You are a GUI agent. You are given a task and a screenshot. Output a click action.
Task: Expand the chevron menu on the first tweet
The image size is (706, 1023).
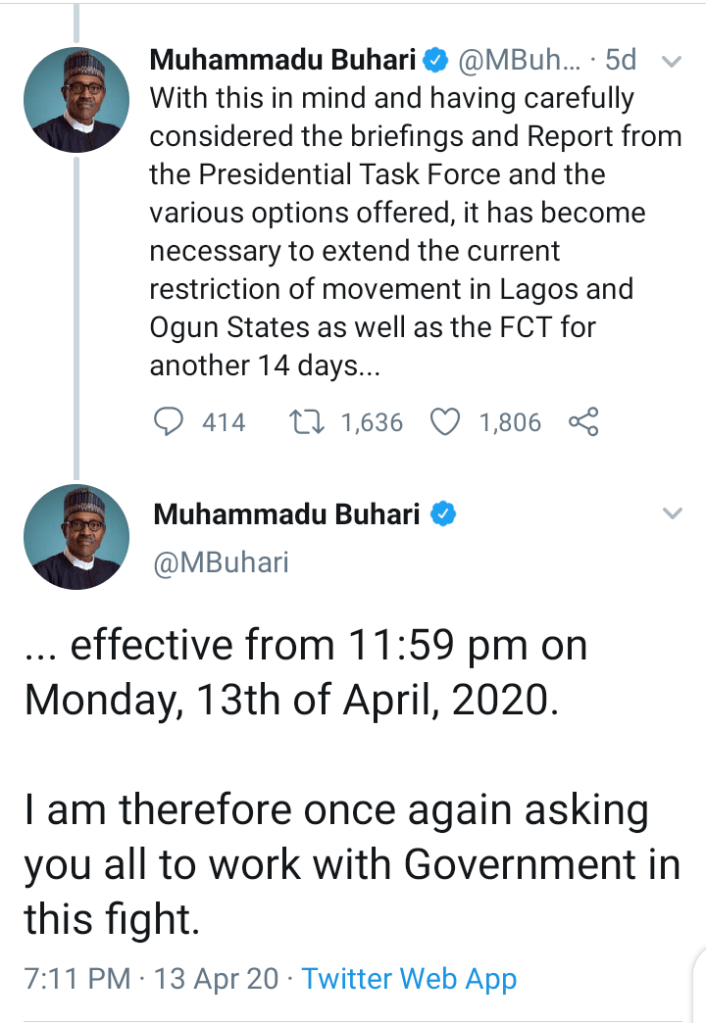click(x=673, y=61)
